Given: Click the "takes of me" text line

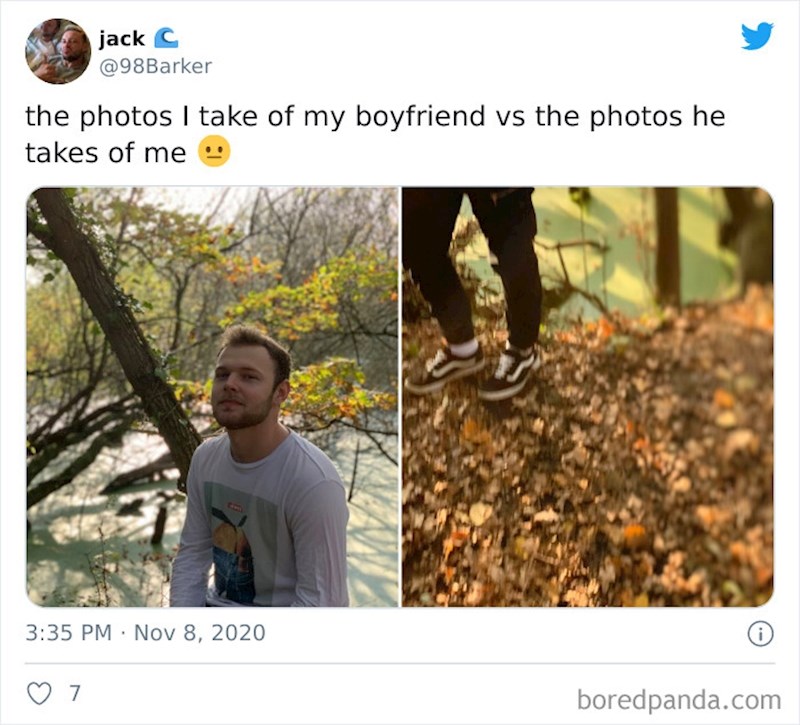Looking at the screenshot, I should click(105, 152).
